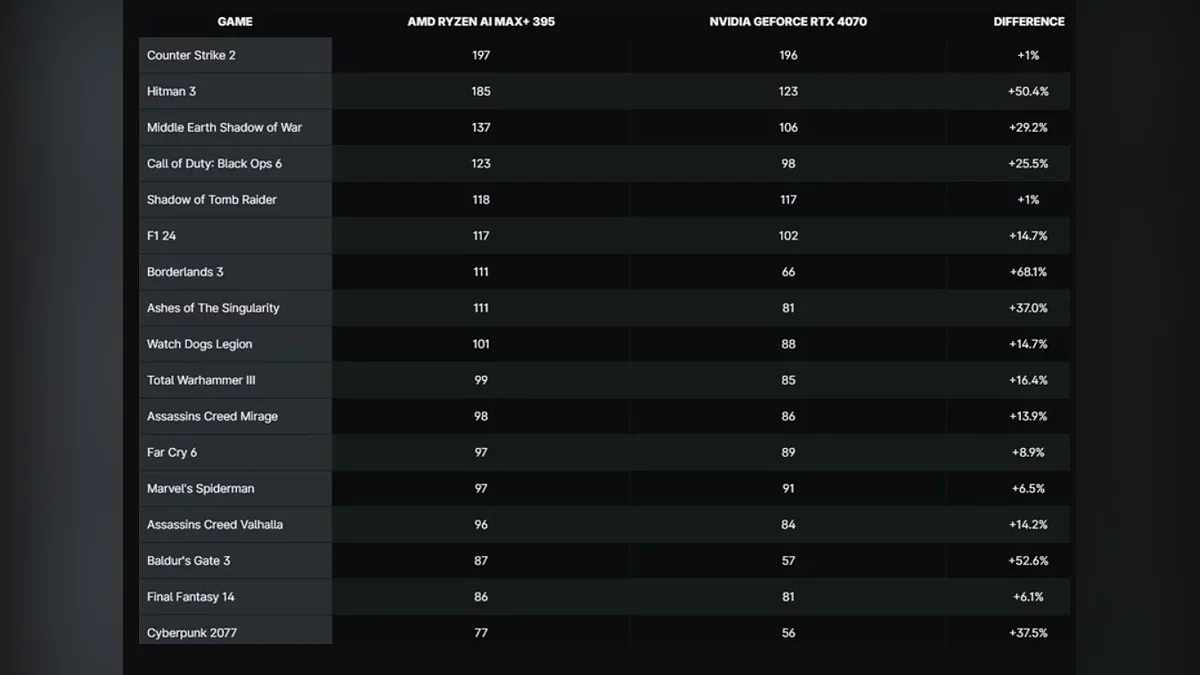This screenshot has height=675, width=1200.
Task: Select Total Warhammer III game cell
Action: [x=201, y=380]
